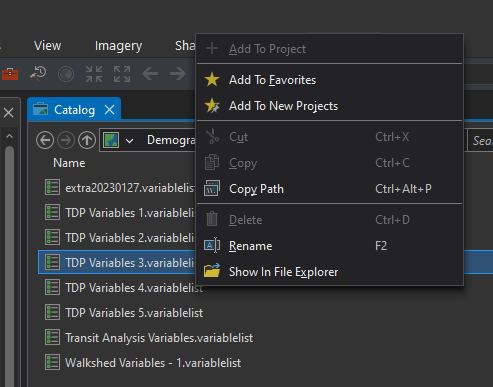
Task: Click icon beside Walkshed Variables file
Action: click(x=53, y=362)
